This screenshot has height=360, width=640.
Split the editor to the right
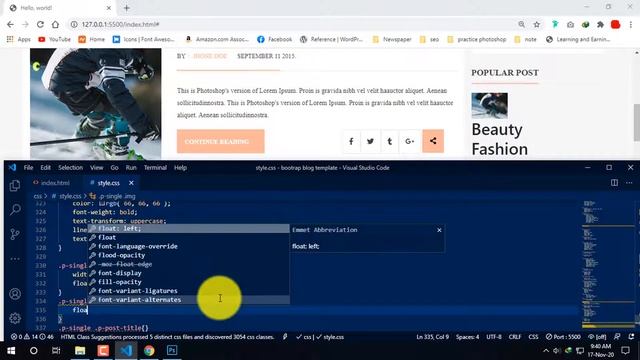[614, 182]
